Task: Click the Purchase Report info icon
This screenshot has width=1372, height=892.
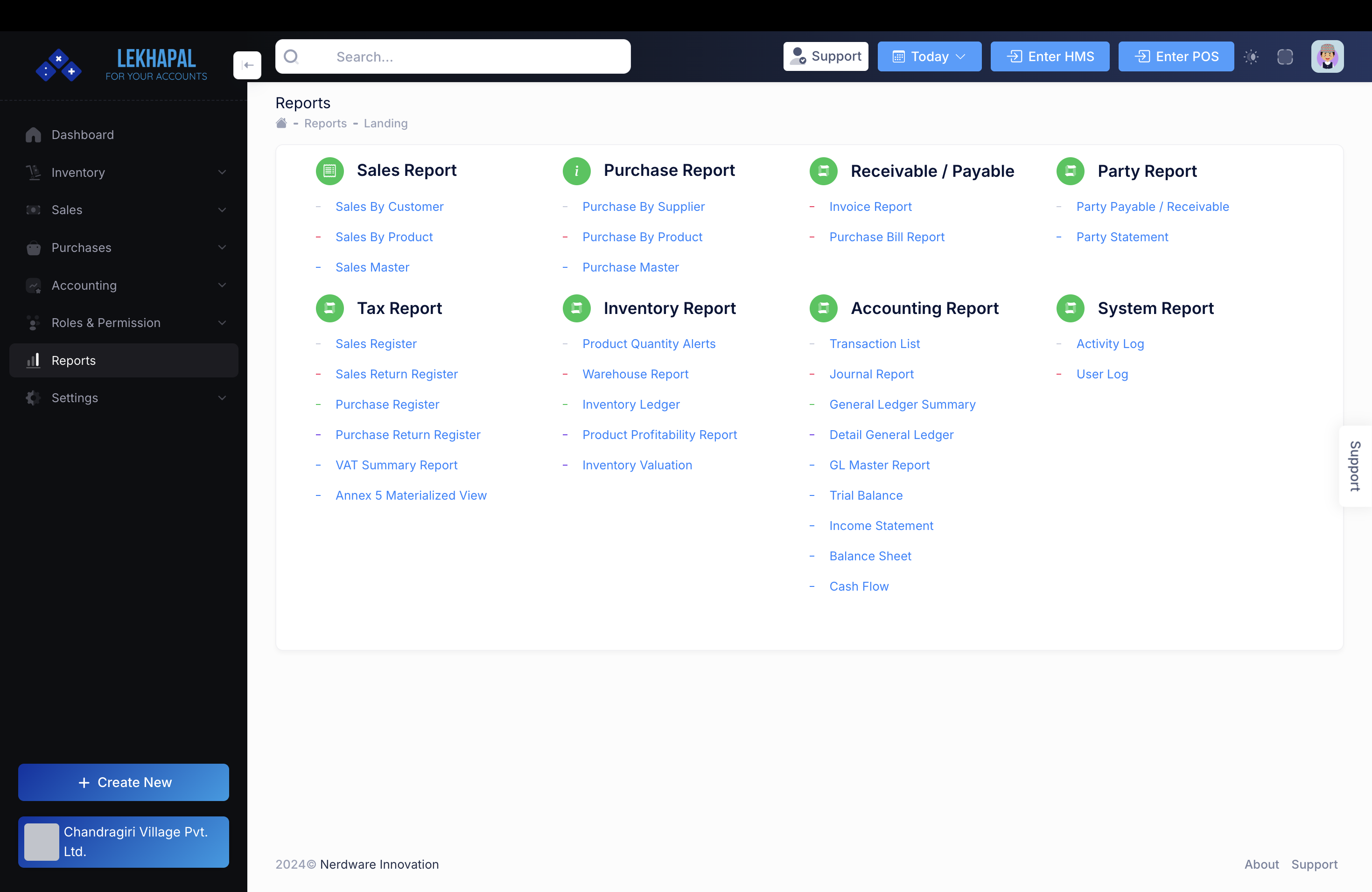Action: pos(576,171)
